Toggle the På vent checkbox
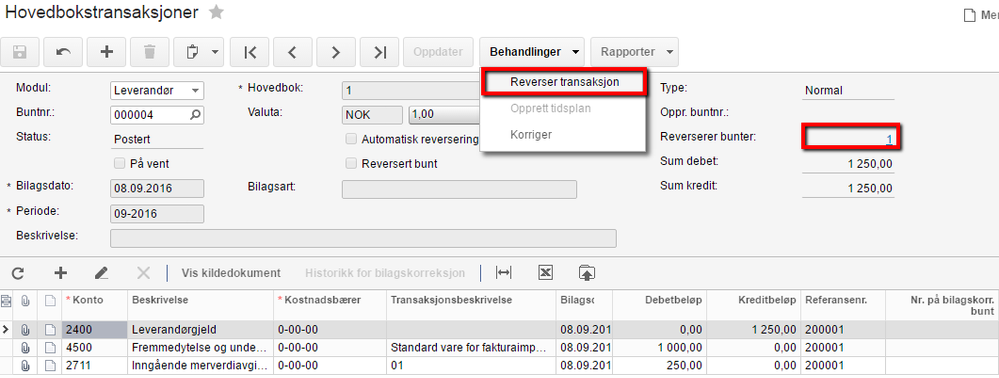This screenshot has height=378, width=999. 119,163
